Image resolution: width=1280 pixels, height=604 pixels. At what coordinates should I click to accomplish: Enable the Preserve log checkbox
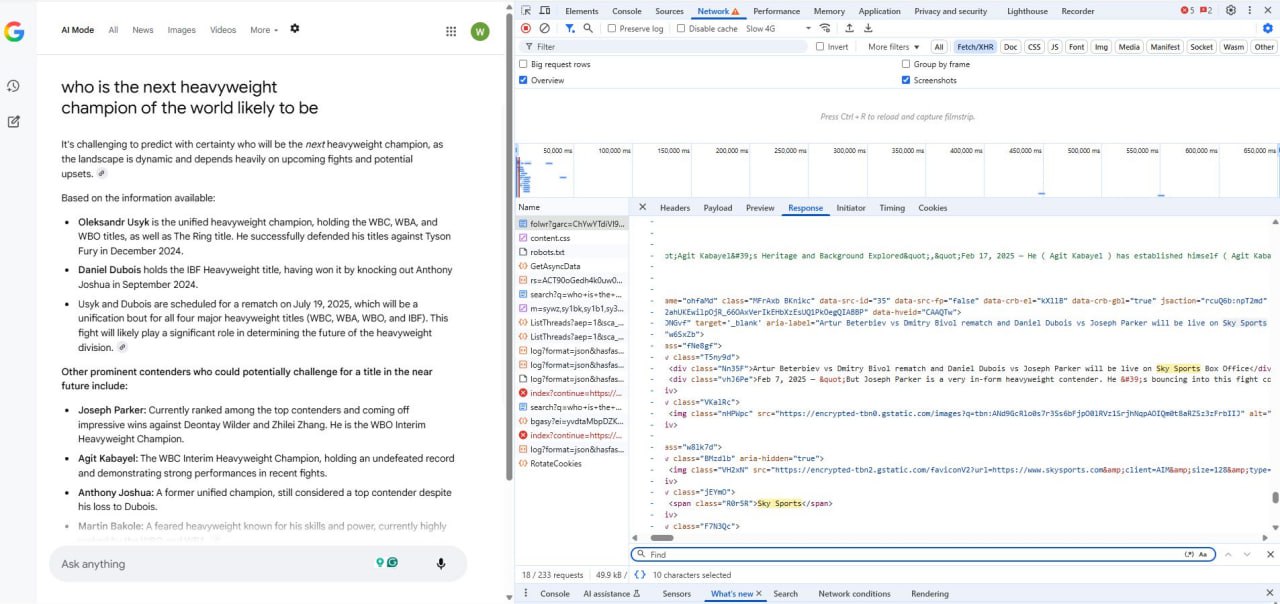612,28
